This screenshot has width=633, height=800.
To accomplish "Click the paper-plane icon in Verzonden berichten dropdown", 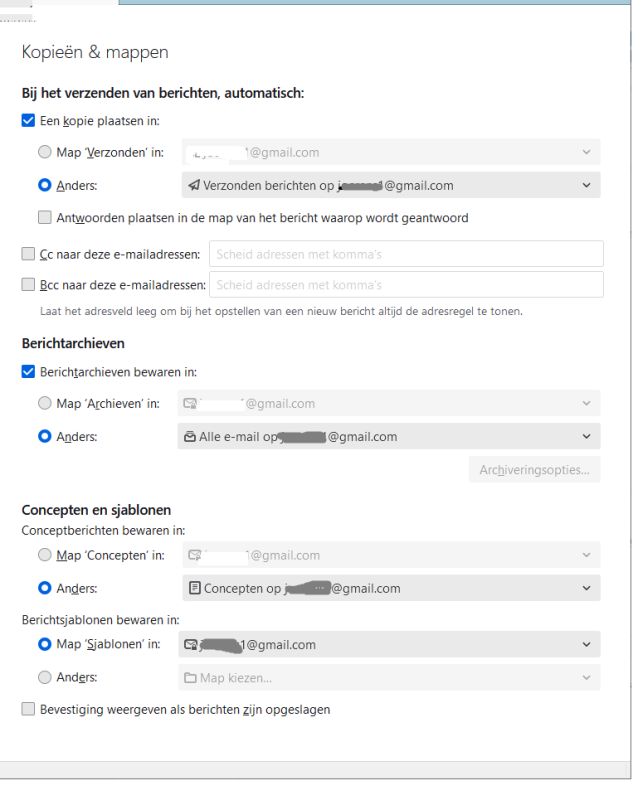I will pyautogui.click(x=193, y=185).
